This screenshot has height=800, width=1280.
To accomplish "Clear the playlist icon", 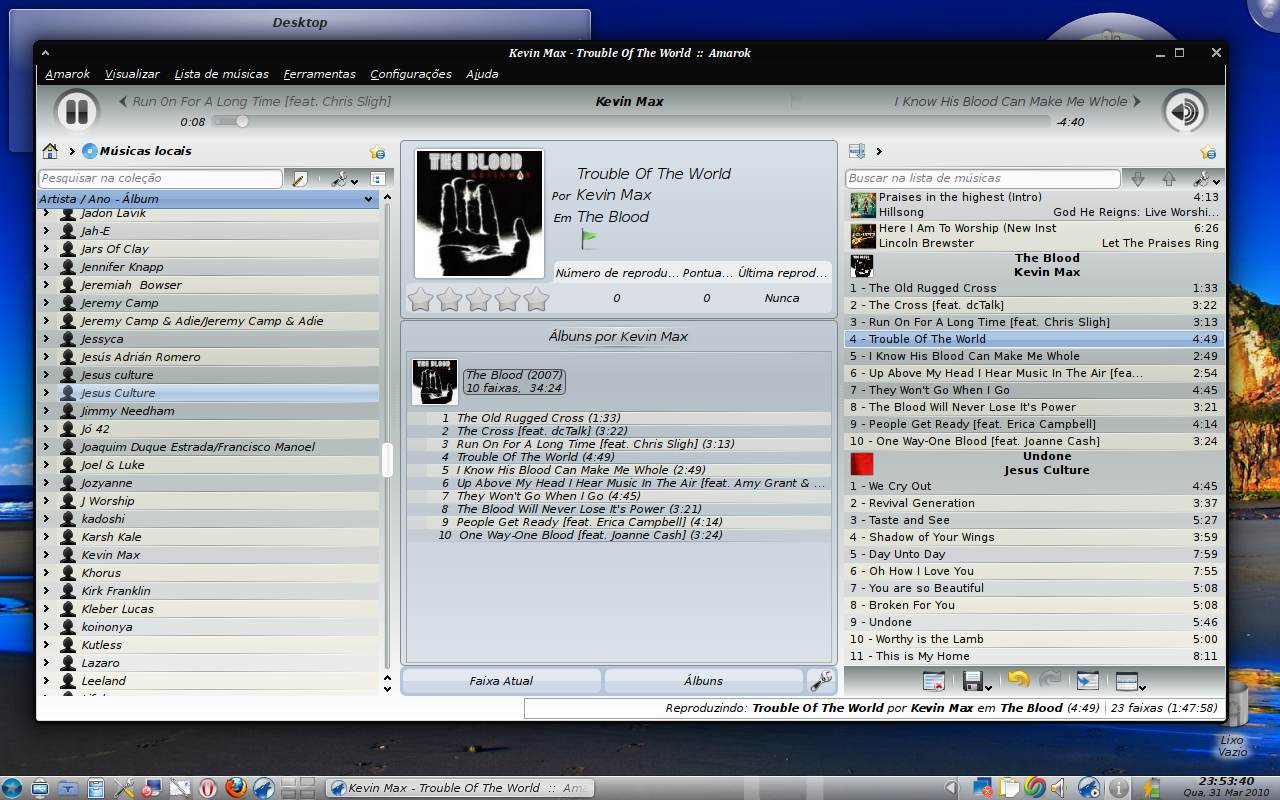I will click(934, 682).
